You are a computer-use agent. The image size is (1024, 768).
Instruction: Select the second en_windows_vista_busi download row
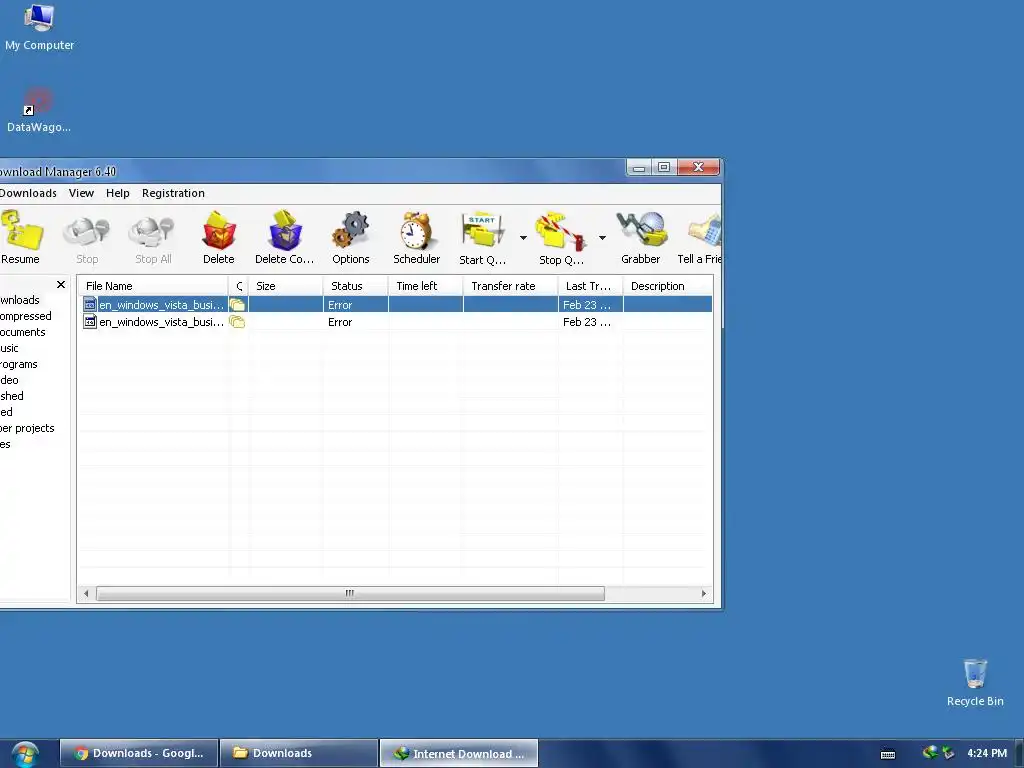(x=396, y=322)
